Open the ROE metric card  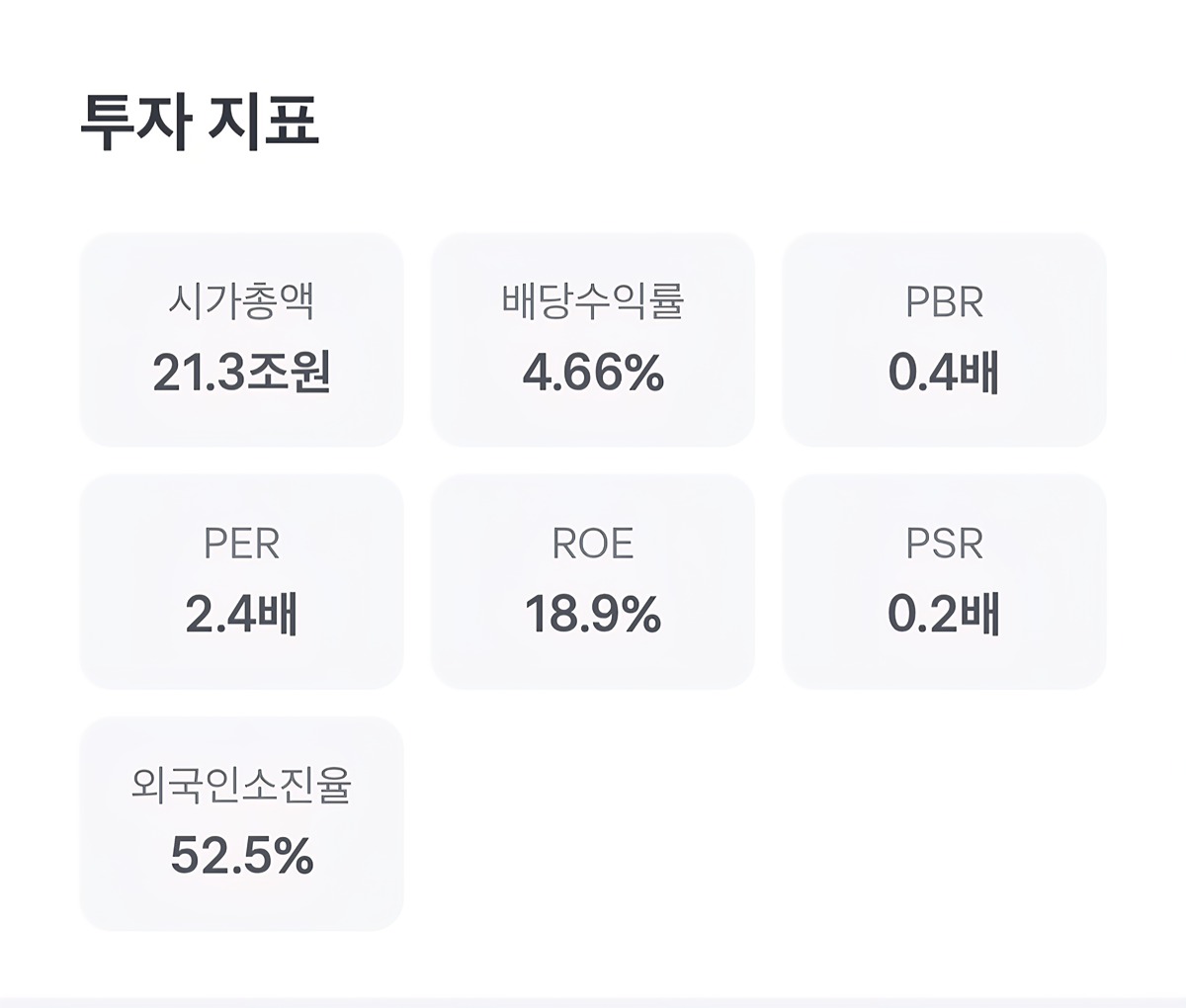click(593, 582)
